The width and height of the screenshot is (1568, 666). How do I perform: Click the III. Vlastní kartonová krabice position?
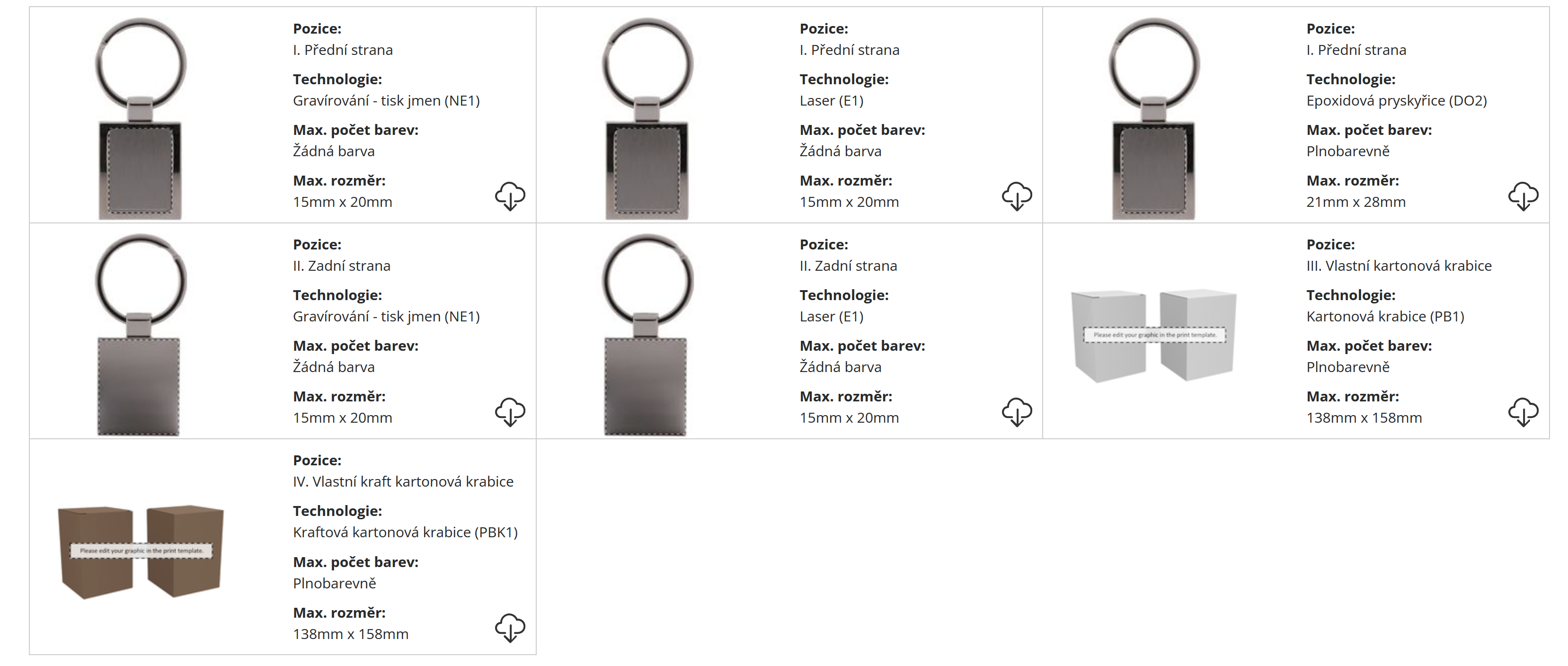[1399, 266]
